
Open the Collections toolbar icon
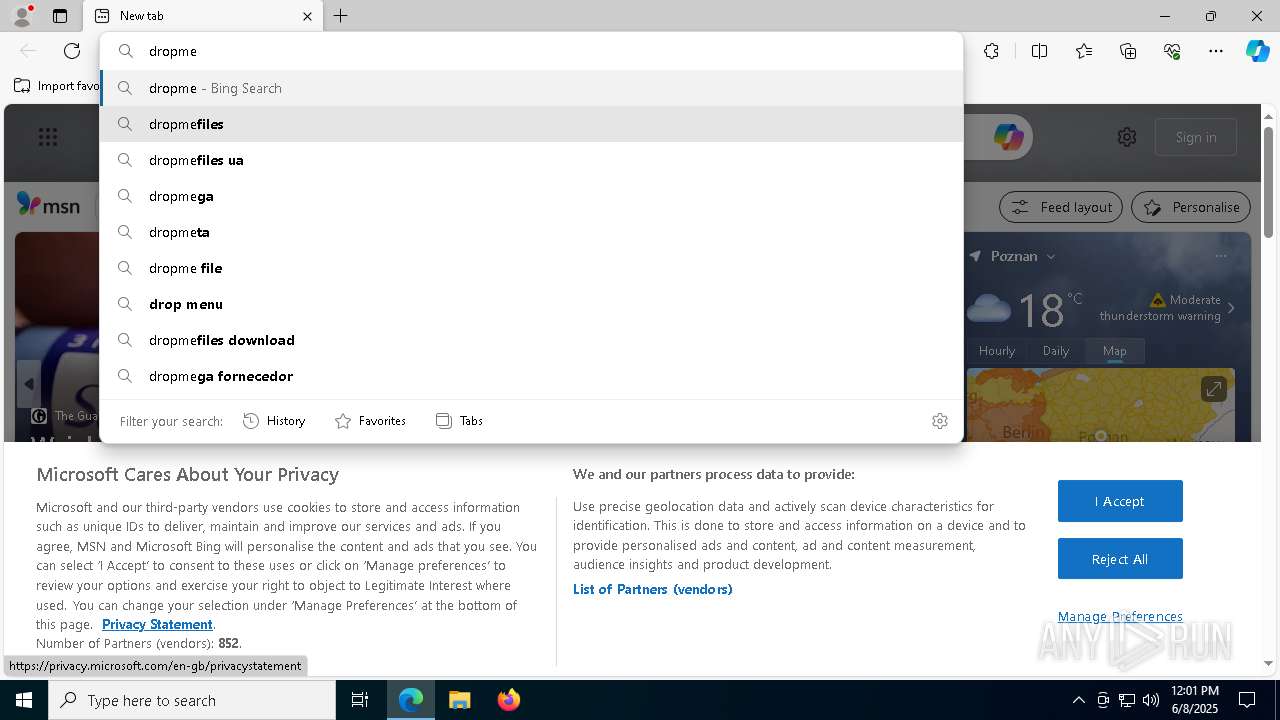tap(1128, 51)
